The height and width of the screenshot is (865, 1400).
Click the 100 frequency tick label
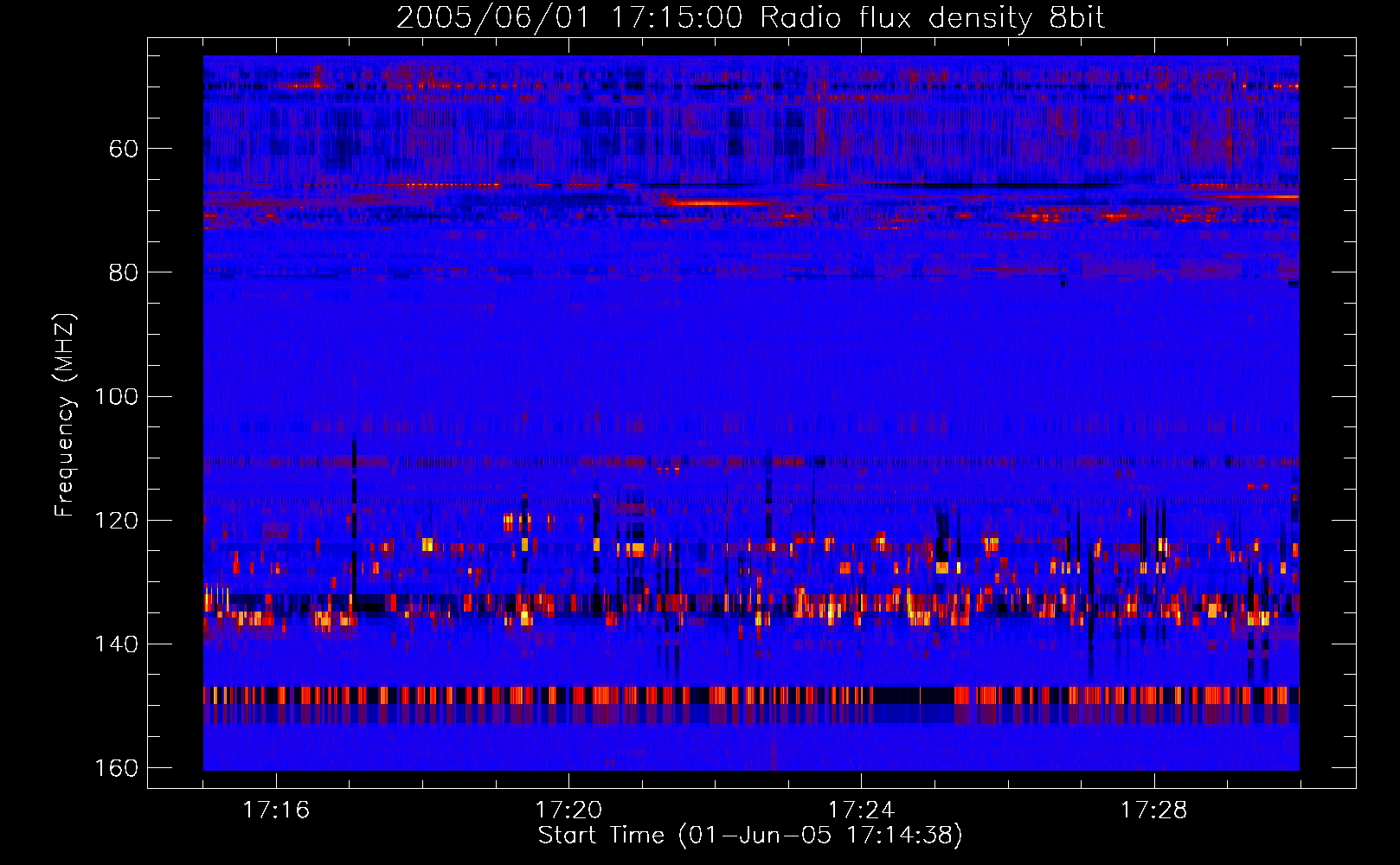(x=117, y=397)
